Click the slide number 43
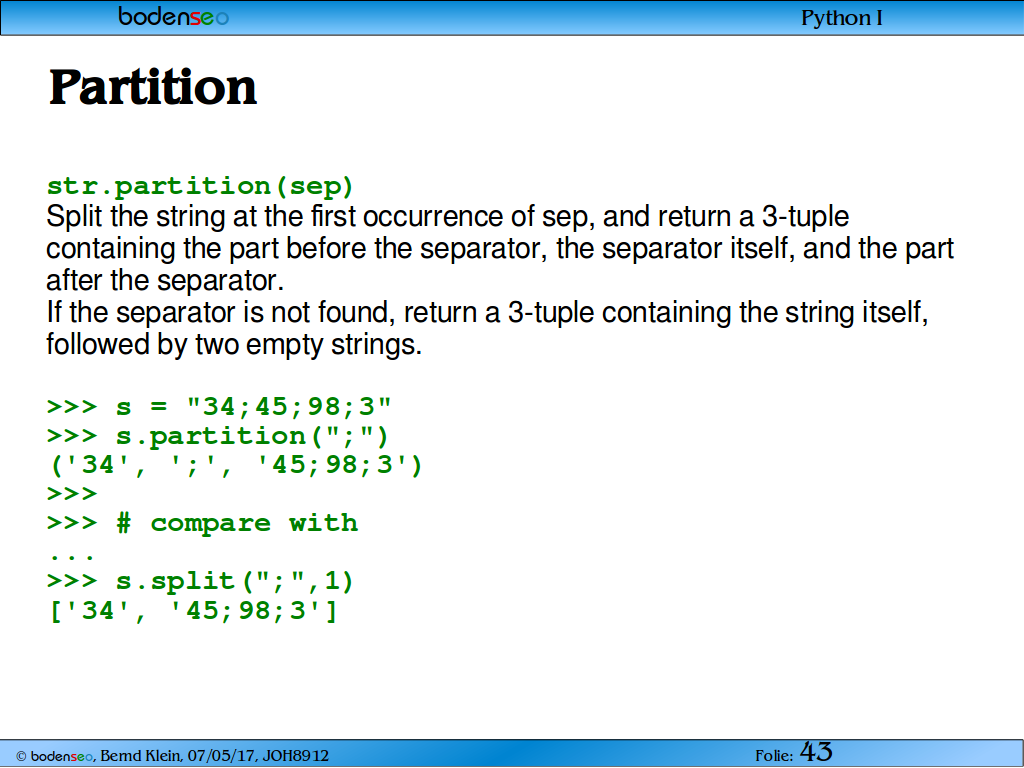This screenshot has width=1024, height=768. click(x=816, y=752)
